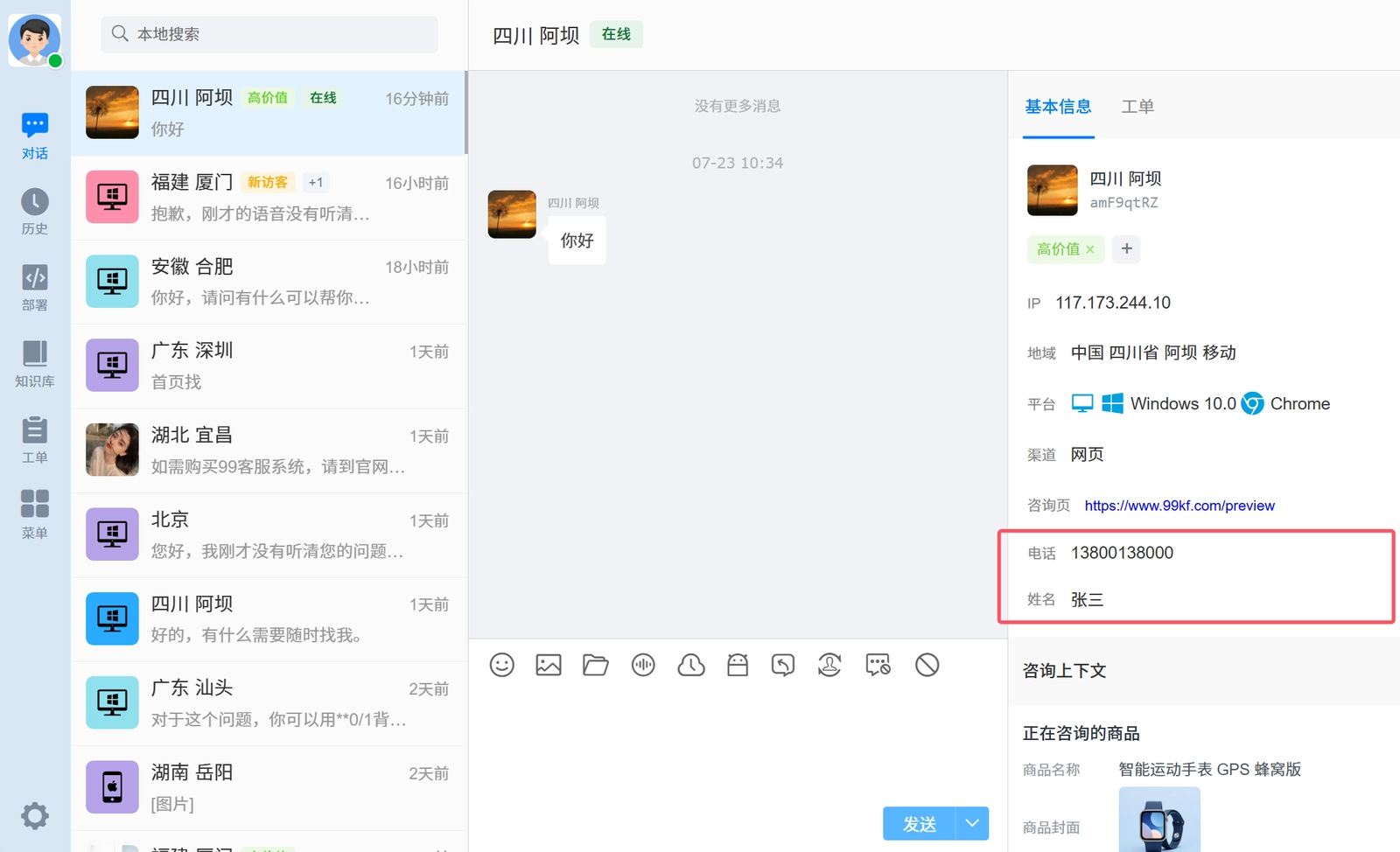Start a voice message recording
This screenshot has width=1400, height=852.
(643, 665)
